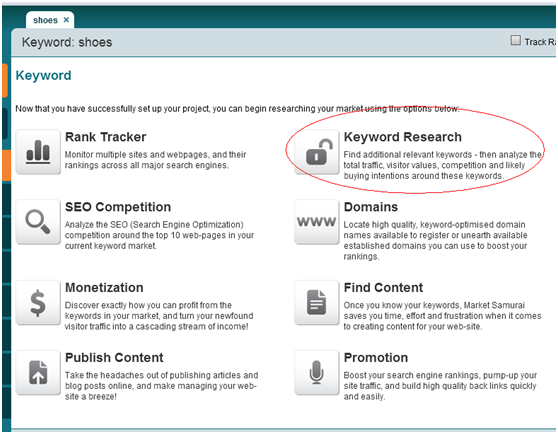This screenshot has width=558, height=434.
Task: Click the Keyword Research padlock icon
Action: pyautogui.click(x=317, y=152)
